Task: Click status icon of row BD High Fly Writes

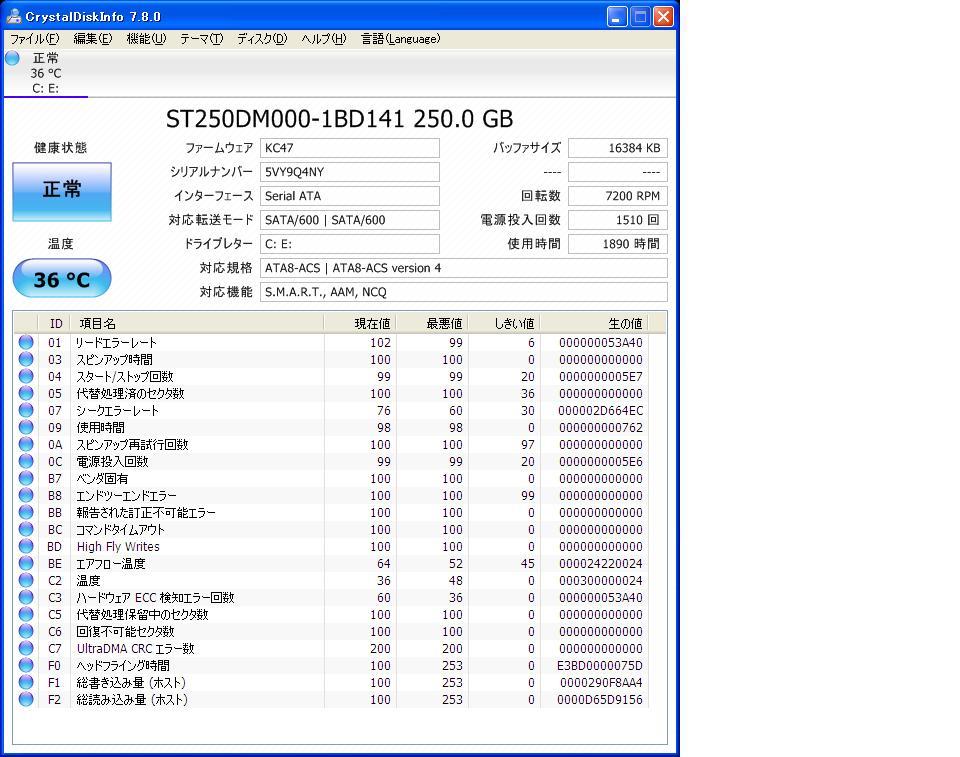Action: click(x=26, y=546)
